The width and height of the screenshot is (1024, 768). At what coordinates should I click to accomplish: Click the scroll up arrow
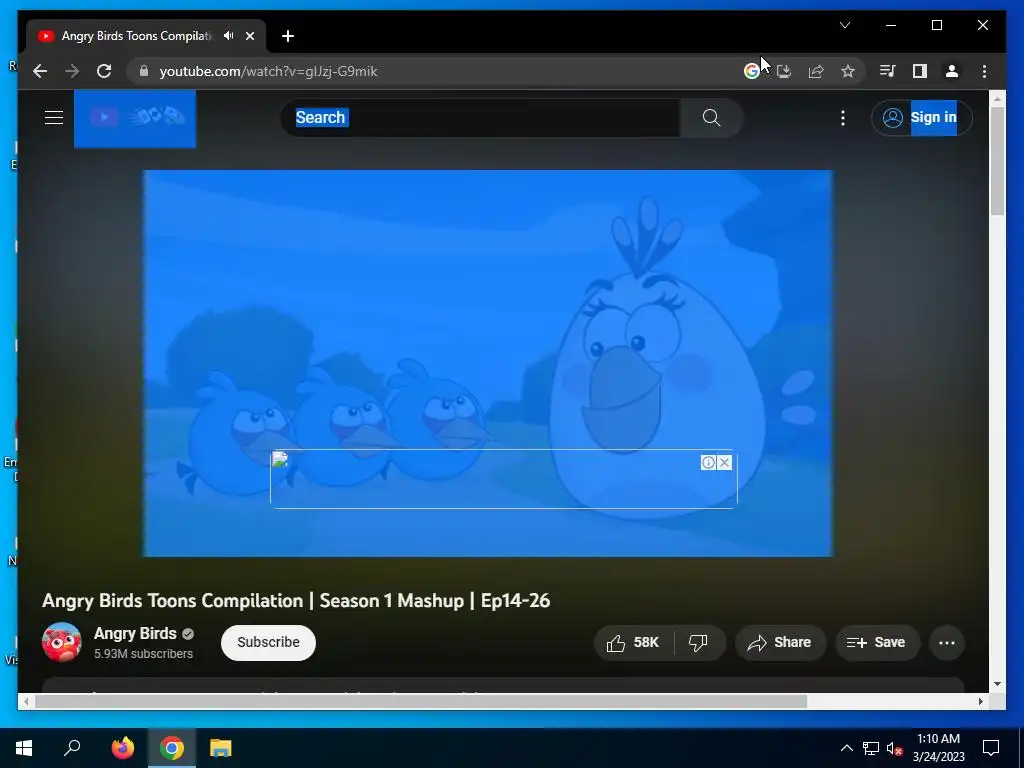tap(997, 99)
